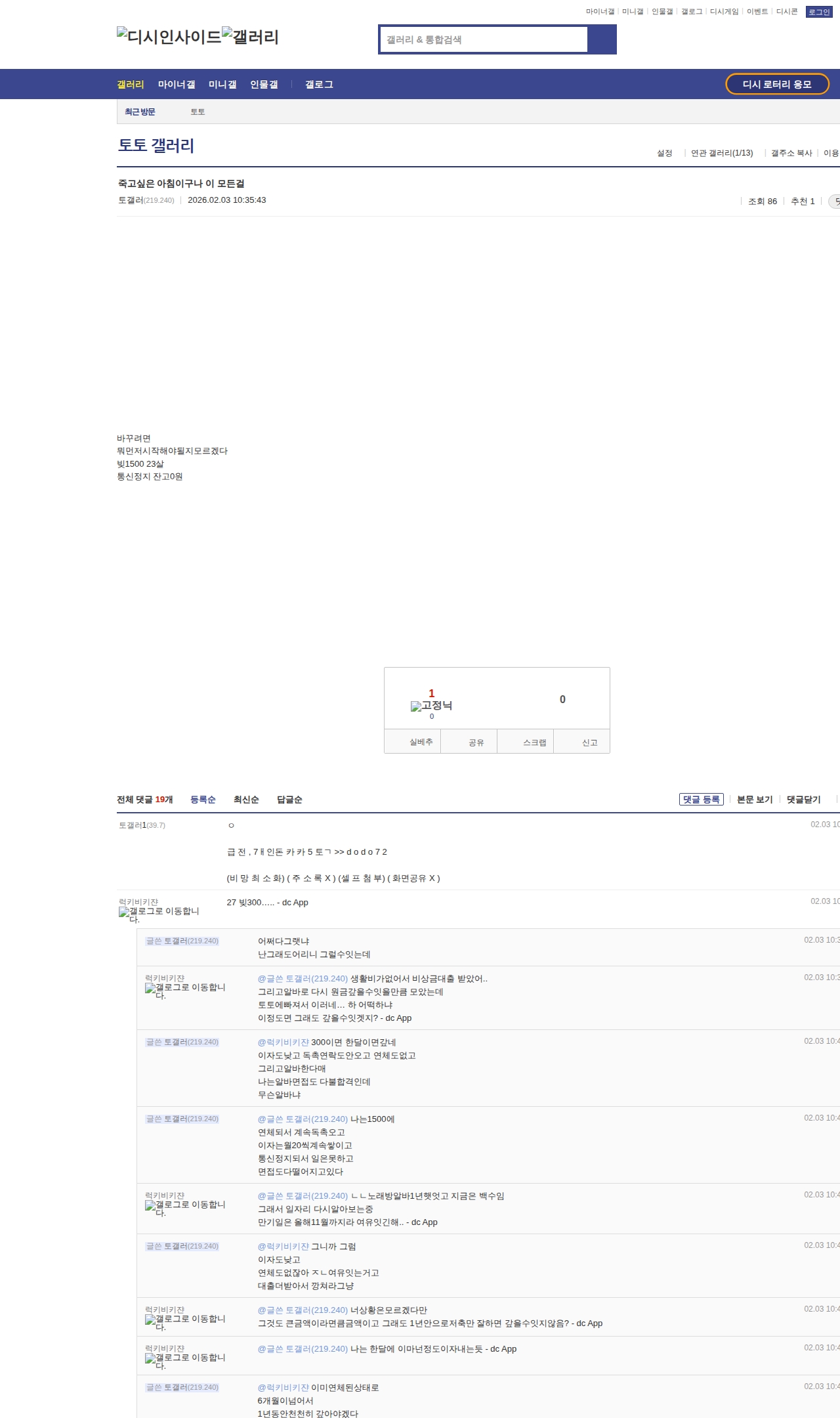The height and width of the screenshot is (1418, 840).
Task: Sort comments by 최신순
Action: point(246,800)
